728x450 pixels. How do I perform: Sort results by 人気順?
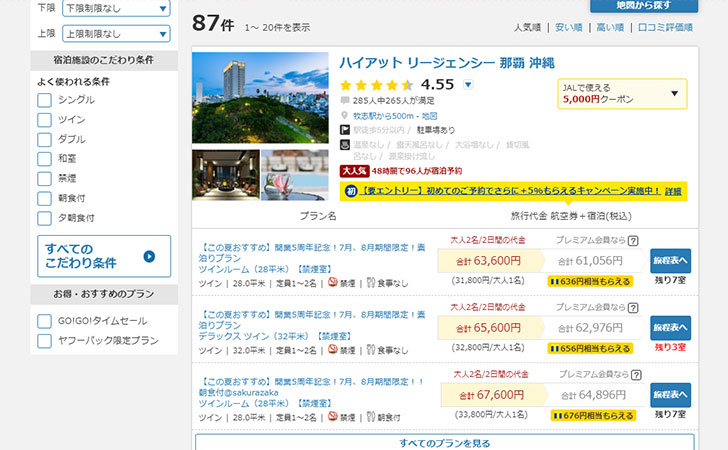click(x=527, y=27)
